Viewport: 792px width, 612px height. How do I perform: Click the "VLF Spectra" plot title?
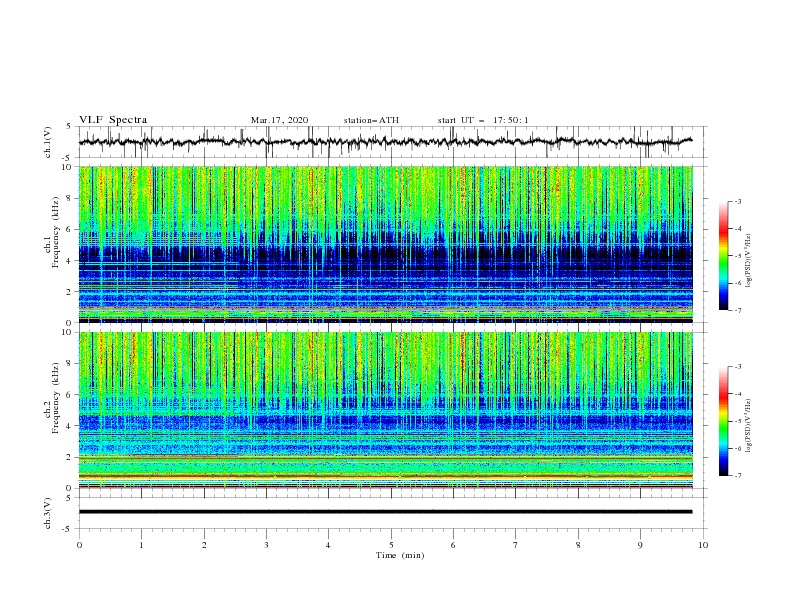113,120
